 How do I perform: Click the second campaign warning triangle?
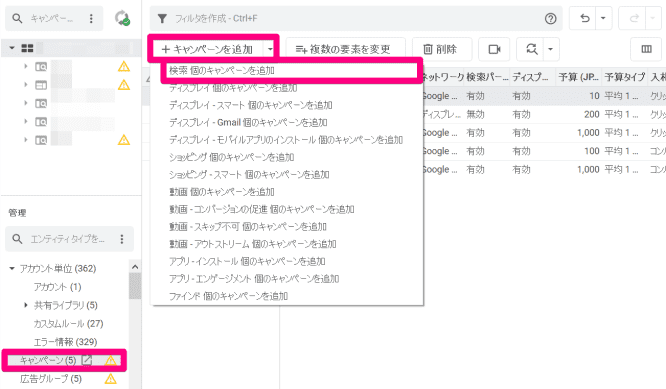(x=124, y=85)
